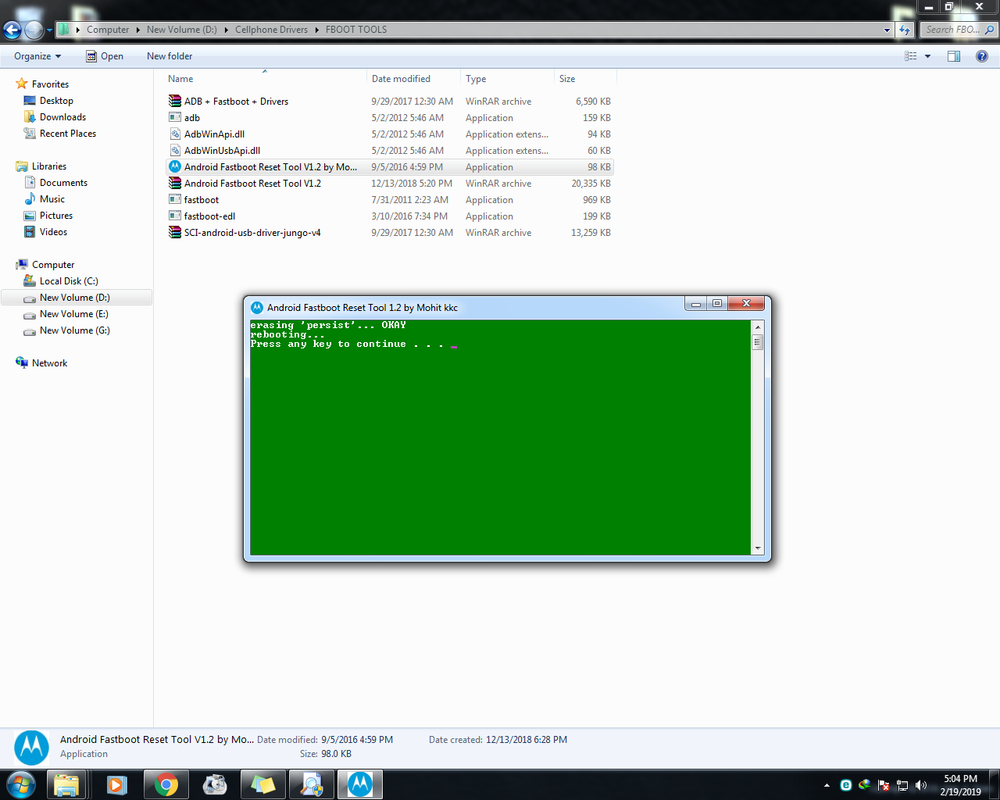The width and height of the screenshot is (1000, 800).
Task: Click the console window title bar Motorola icon
Action: click(x=256, y=307)
